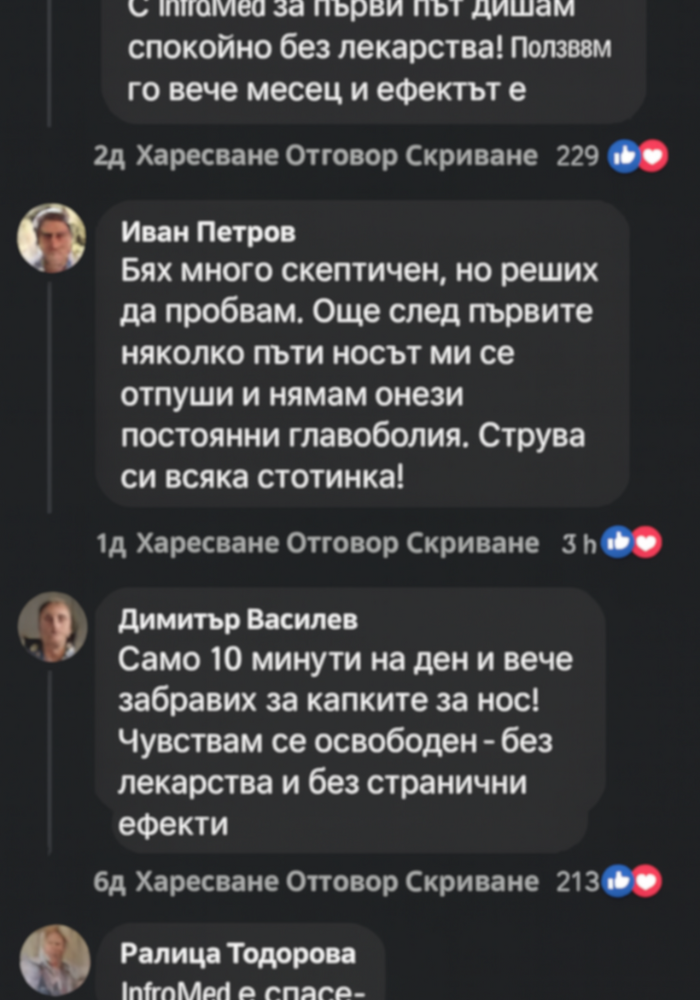Click the blue like reaction icon beside 213
The width and height of the screenshot is (700, 1000).
(x=618, y=881)
